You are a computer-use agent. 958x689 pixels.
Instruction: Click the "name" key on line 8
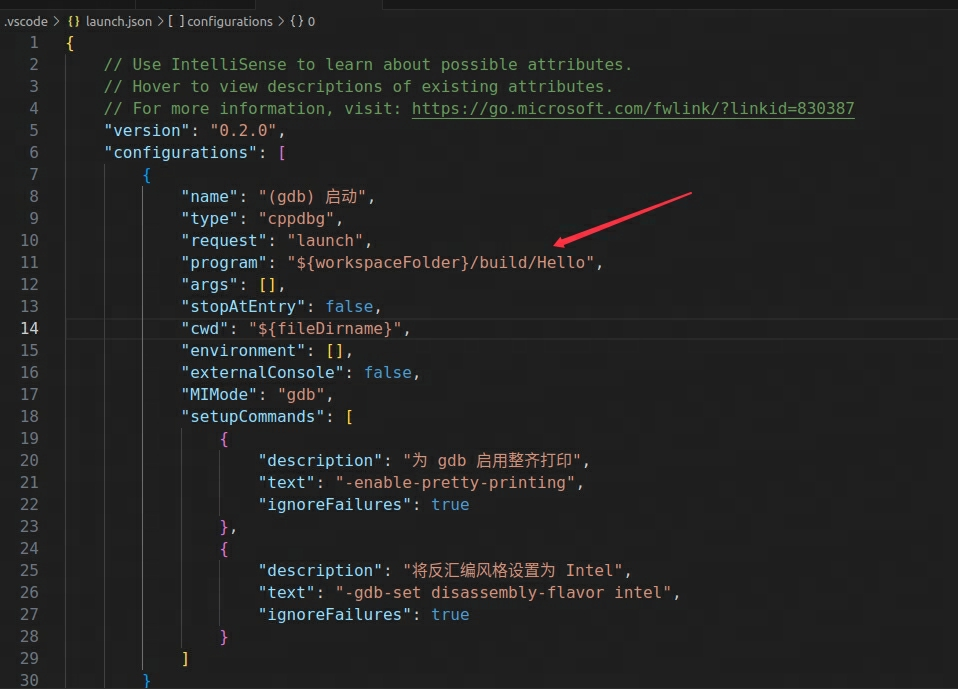click(210, 197)
